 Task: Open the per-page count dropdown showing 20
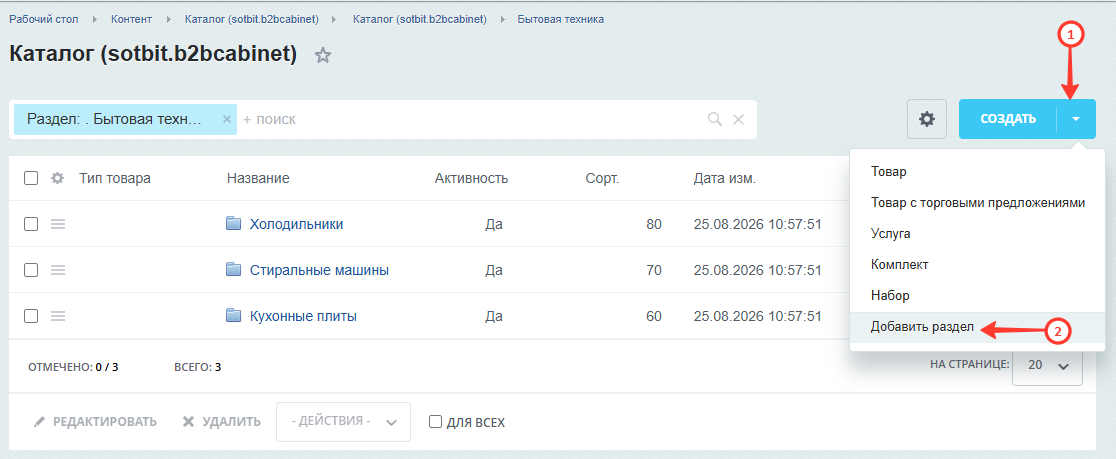tap(1048, 365)
